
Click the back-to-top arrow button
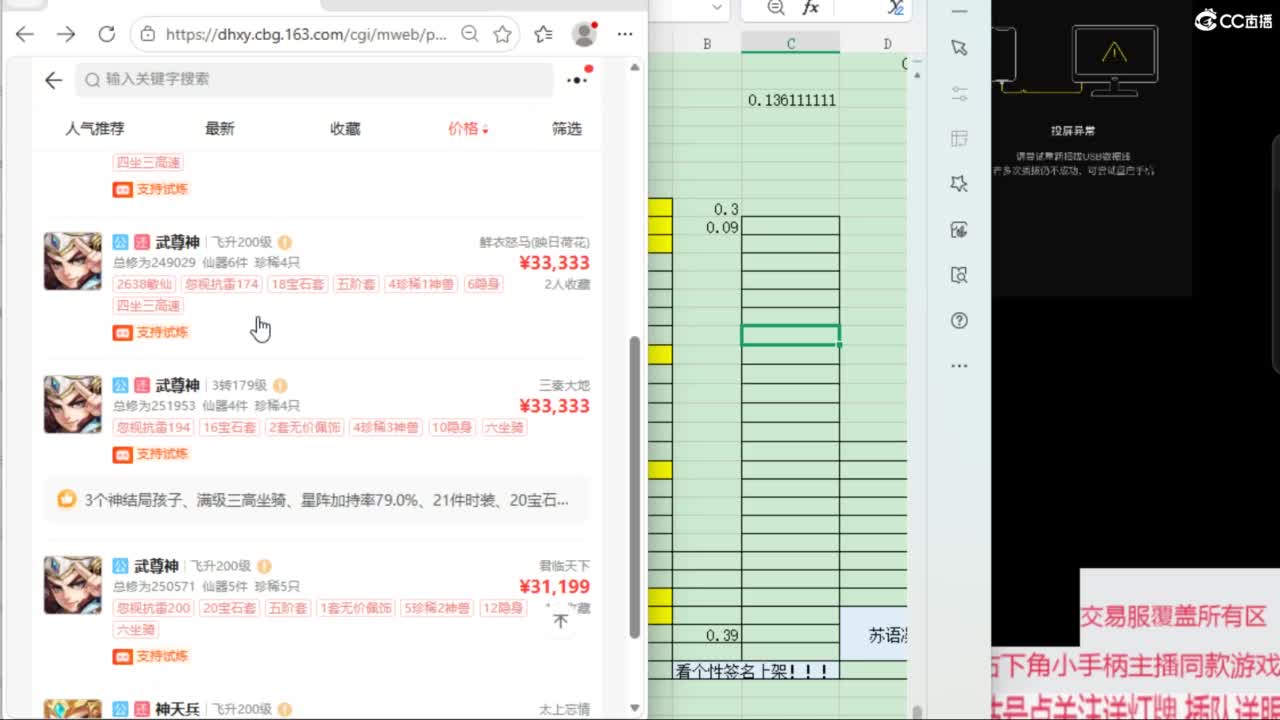(561, 621)
